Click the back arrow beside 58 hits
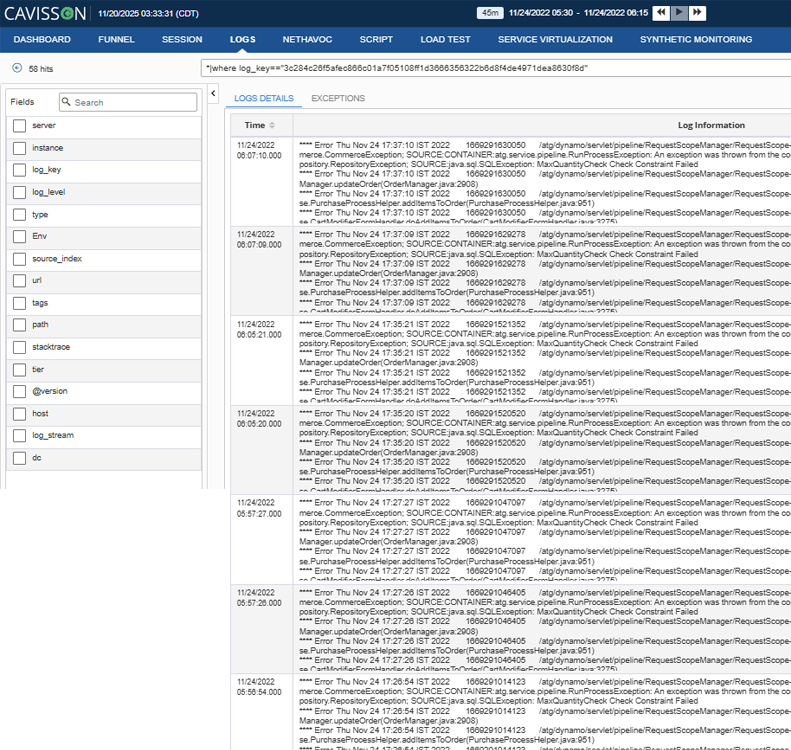This screenshot has height=750, width=791. coord(17,68)
